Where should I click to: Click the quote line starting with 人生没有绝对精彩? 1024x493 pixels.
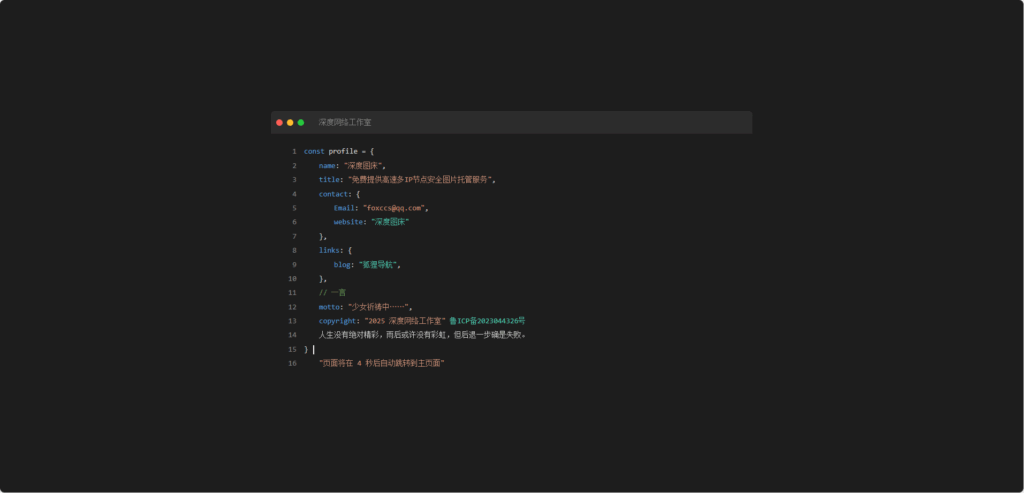(423, 335)
